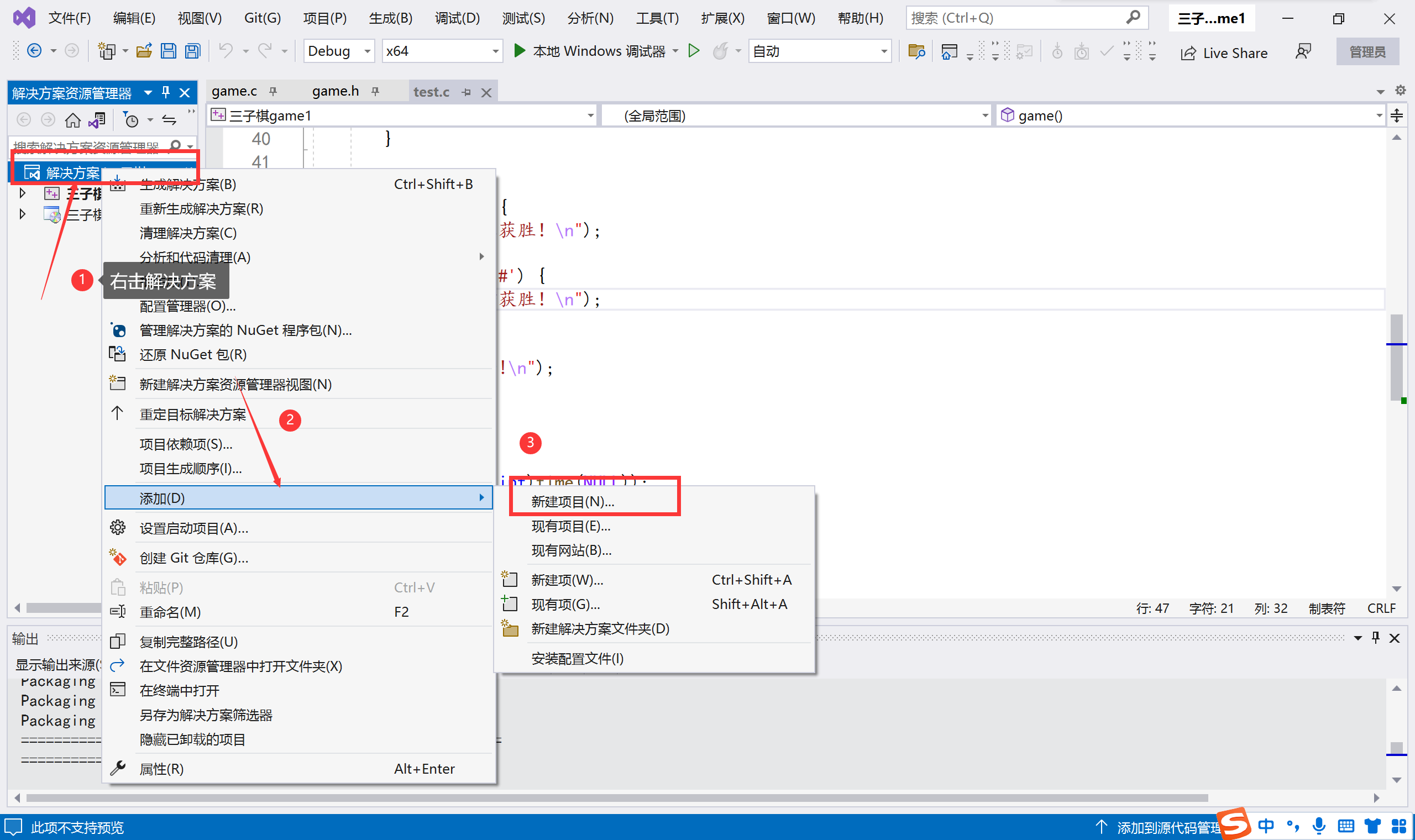Select 新建项目(N)... in the submenu

(573, 501)
